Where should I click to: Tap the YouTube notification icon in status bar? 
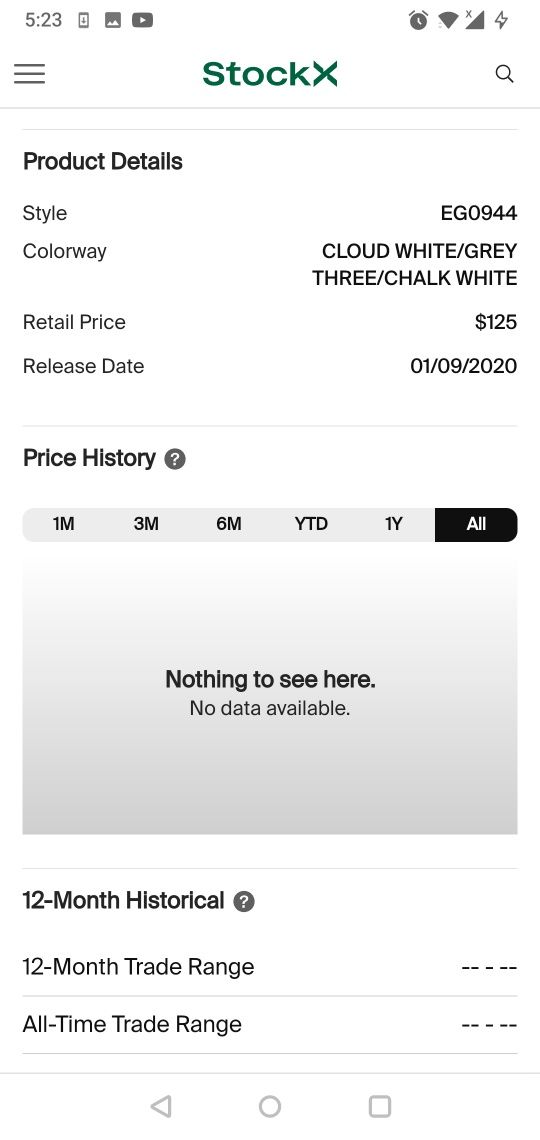coord(142,20)
